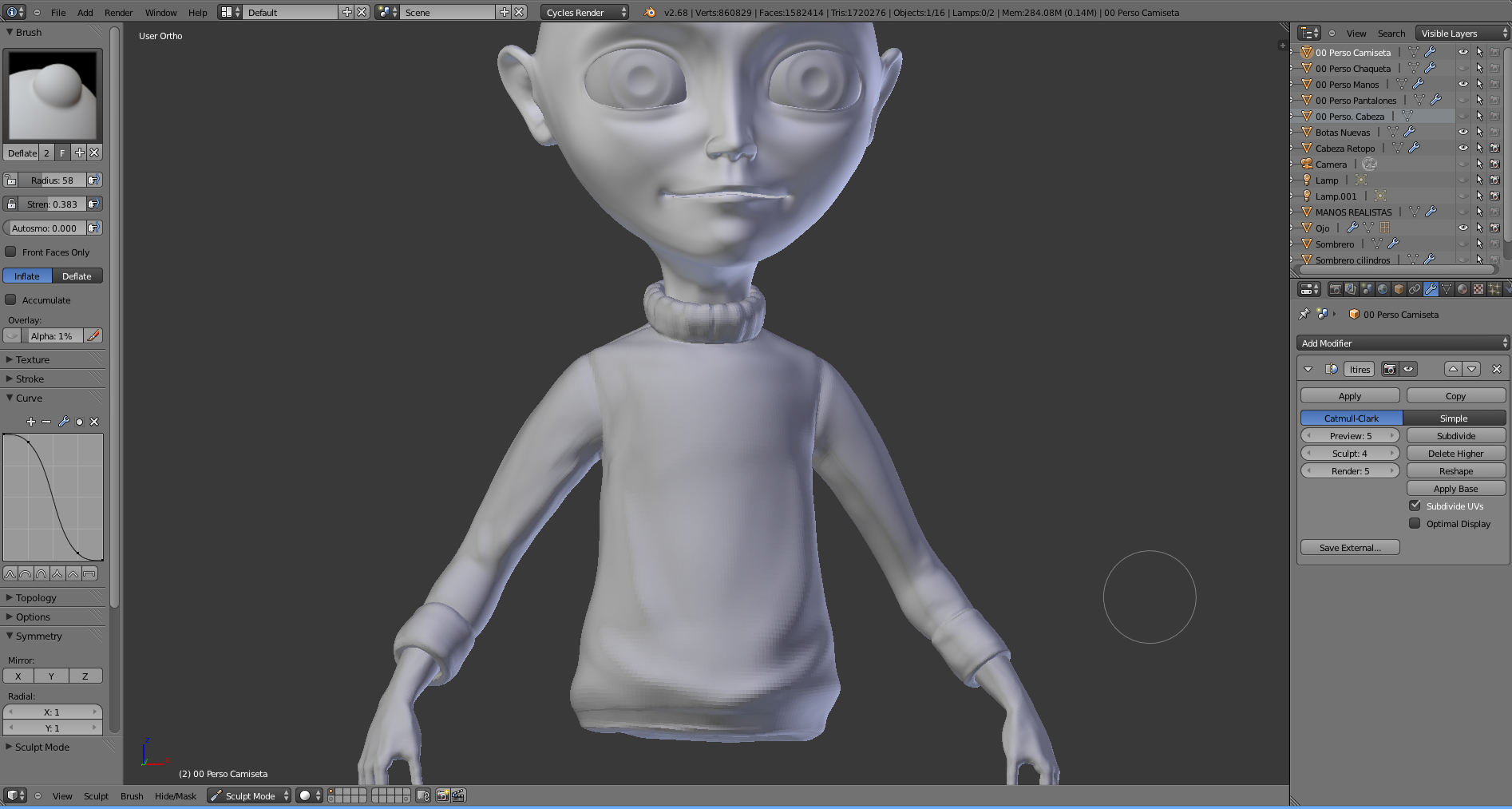Toggle visibility of Botas Nuevas
1512x809 pixels.
click(1463, 132)
